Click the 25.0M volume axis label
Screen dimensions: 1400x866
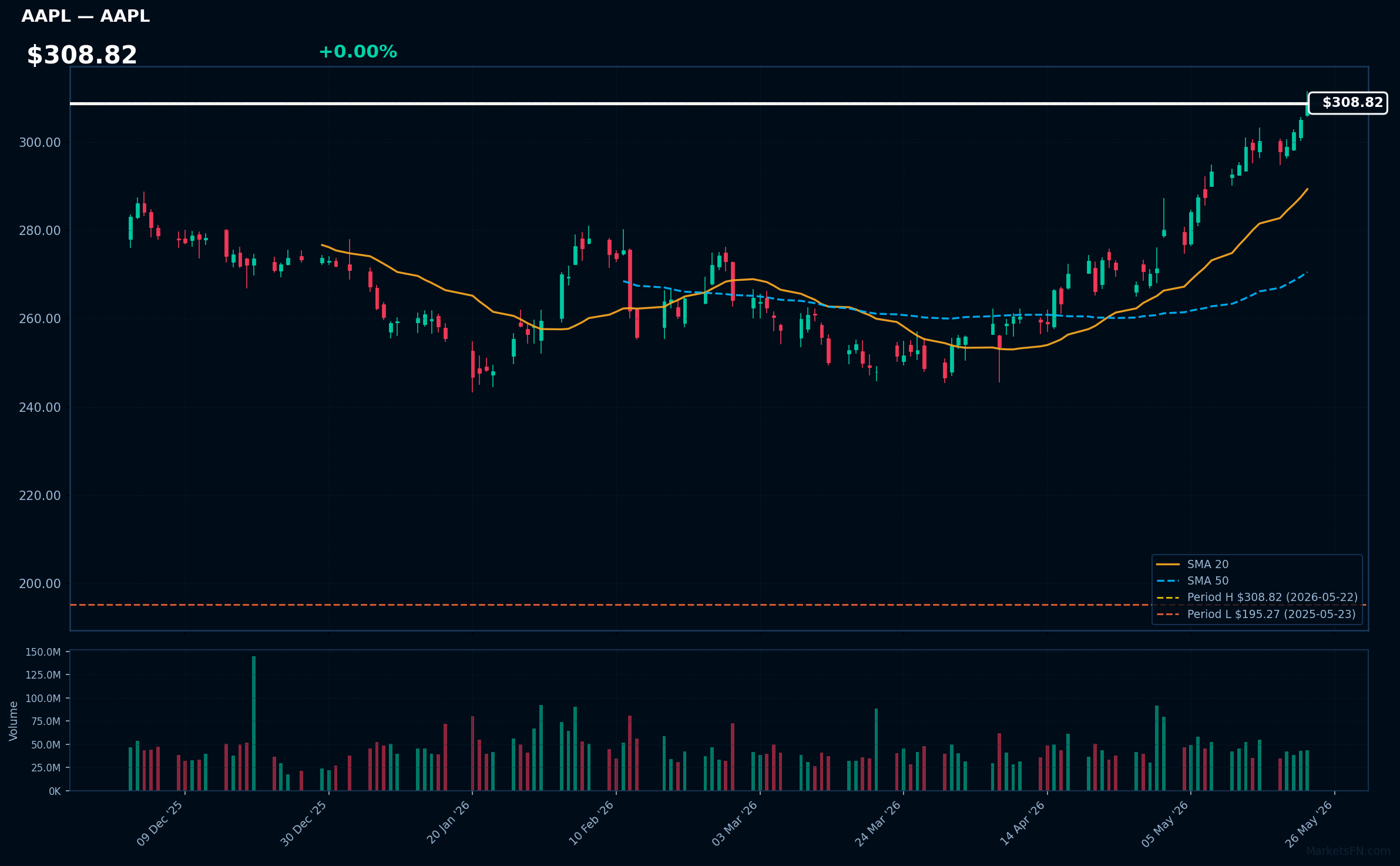[x=45, y=768]
